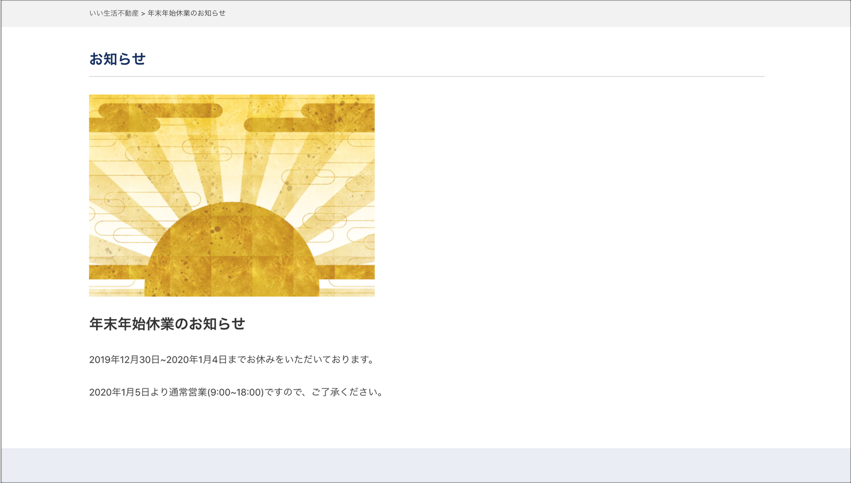Click the 2019年12月30日 start date text
This screenshot has height=483, width=851.
tap(123, 360)
